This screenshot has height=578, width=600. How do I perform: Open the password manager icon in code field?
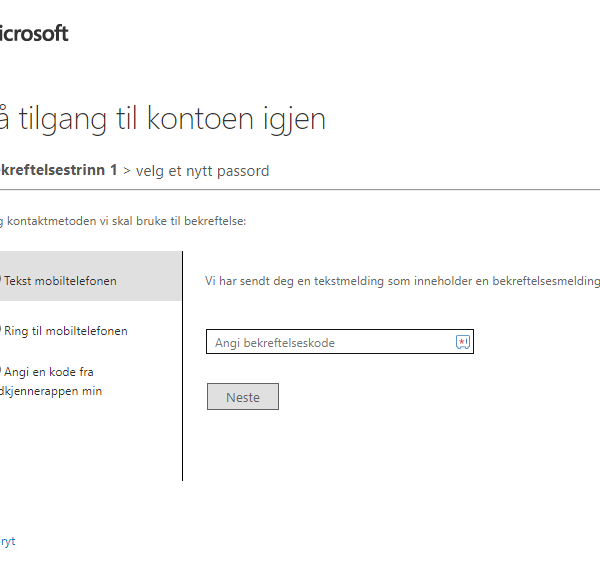point(463,342)
